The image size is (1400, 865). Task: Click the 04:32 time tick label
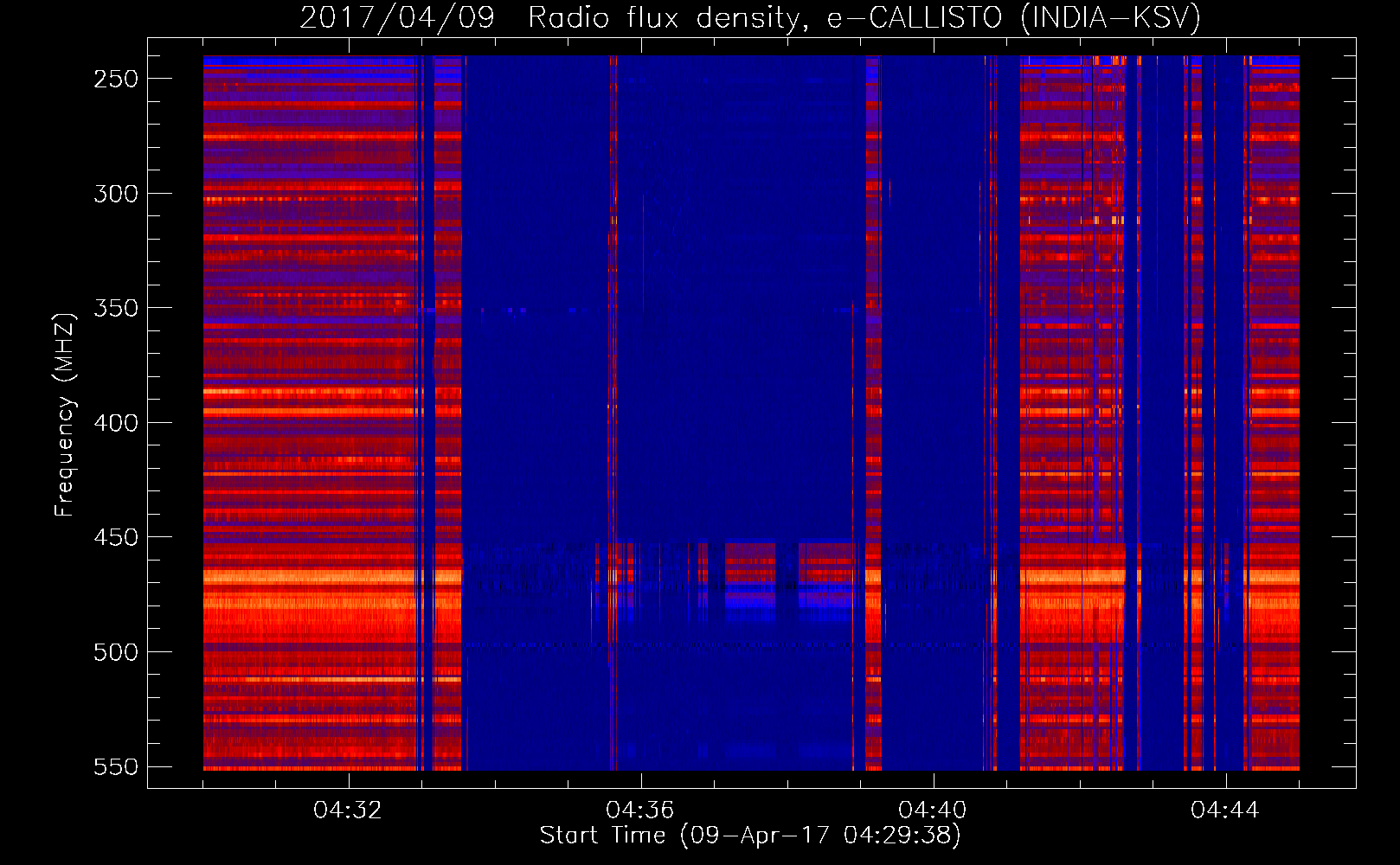point(348,811)
